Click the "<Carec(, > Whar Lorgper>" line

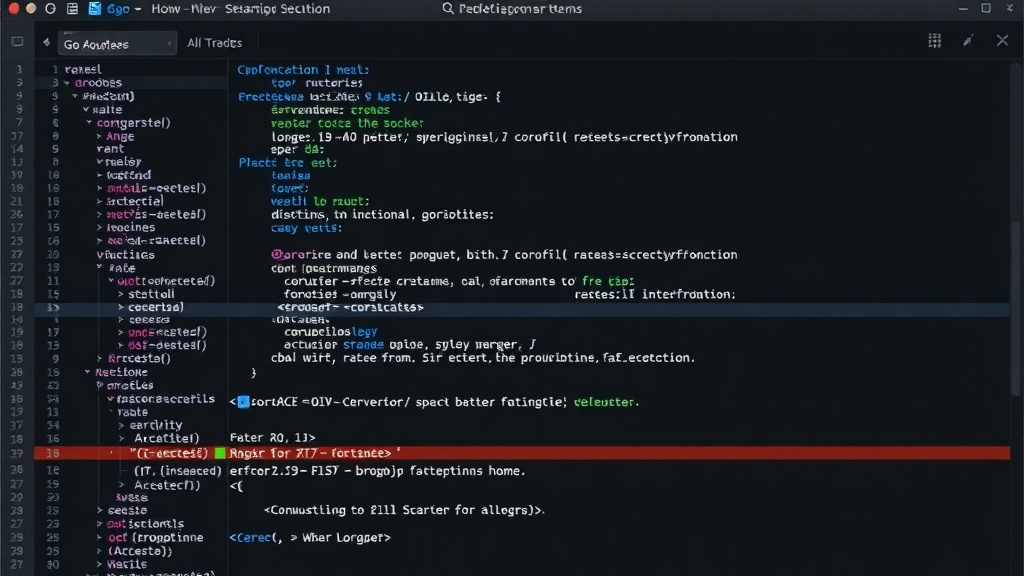point(310,537)
